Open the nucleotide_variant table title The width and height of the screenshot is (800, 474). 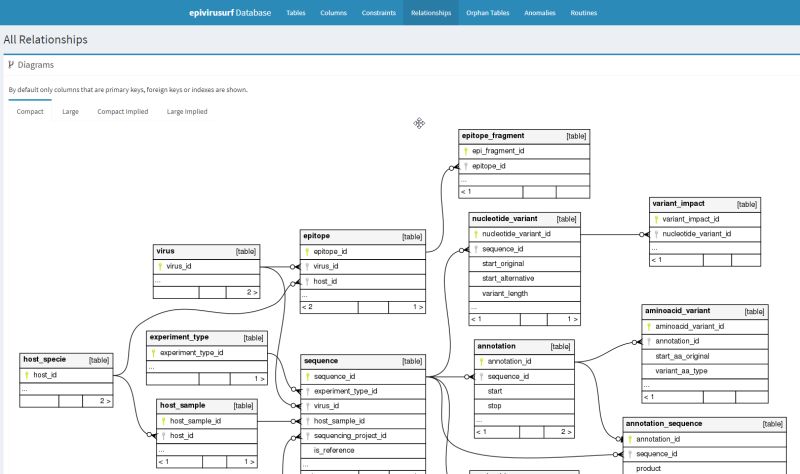pos(505,218)
